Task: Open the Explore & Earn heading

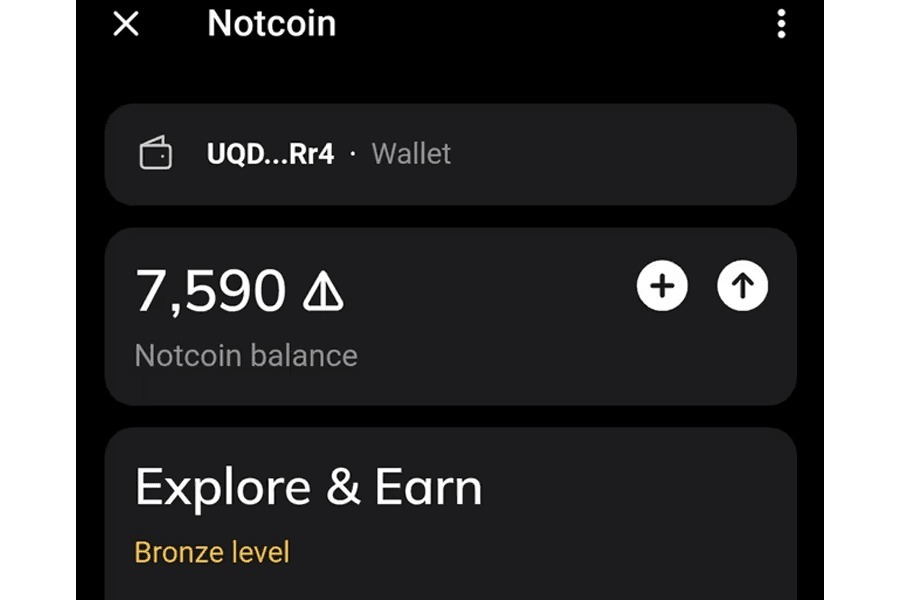Action: click(x=308, y=488)
